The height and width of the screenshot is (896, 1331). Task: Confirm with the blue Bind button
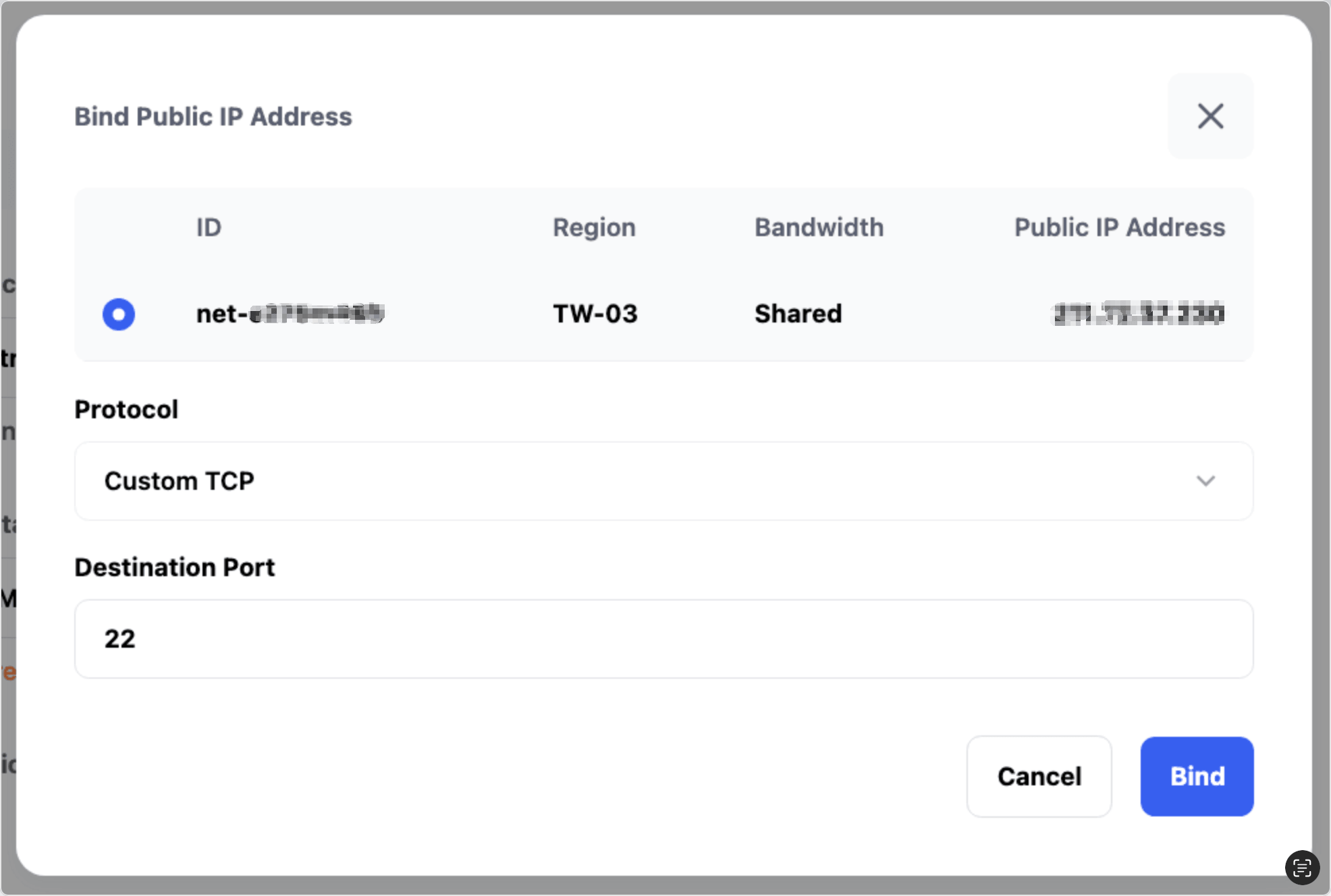[x=1197, y=777]
